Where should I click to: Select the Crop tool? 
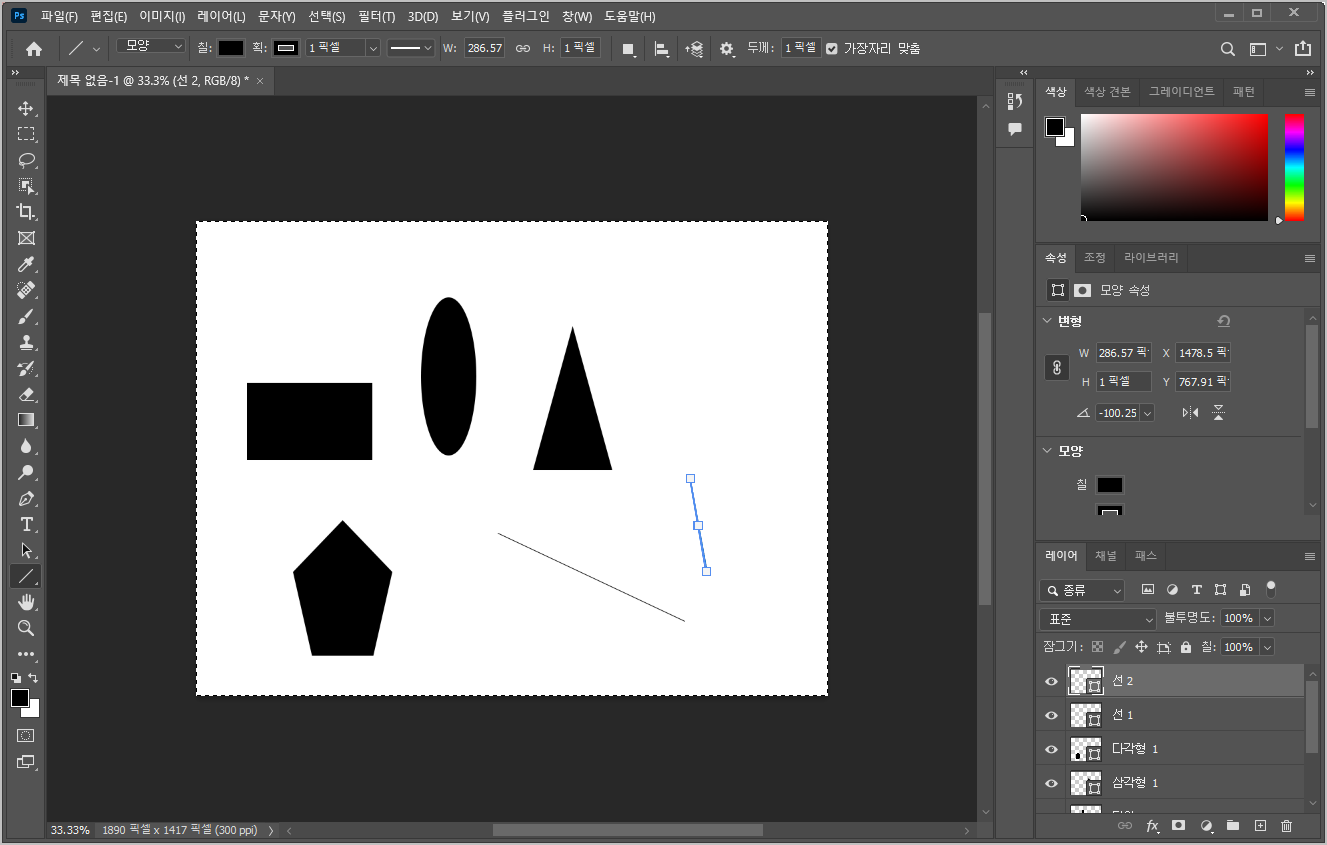pos(26,212)
